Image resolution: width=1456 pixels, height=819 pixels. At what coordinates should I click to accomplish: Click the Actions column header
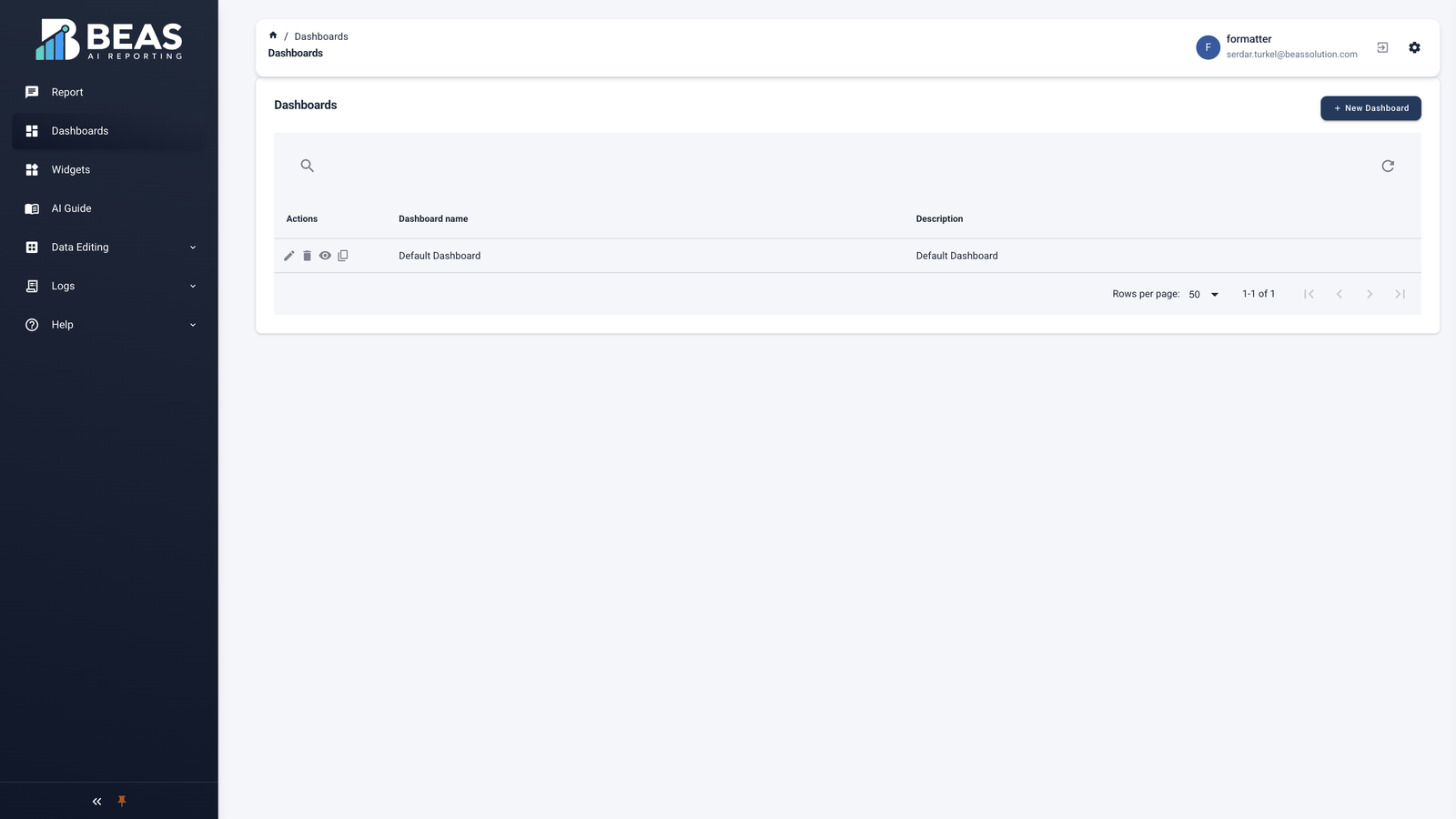pyautogui.click(x=302, y=219)
